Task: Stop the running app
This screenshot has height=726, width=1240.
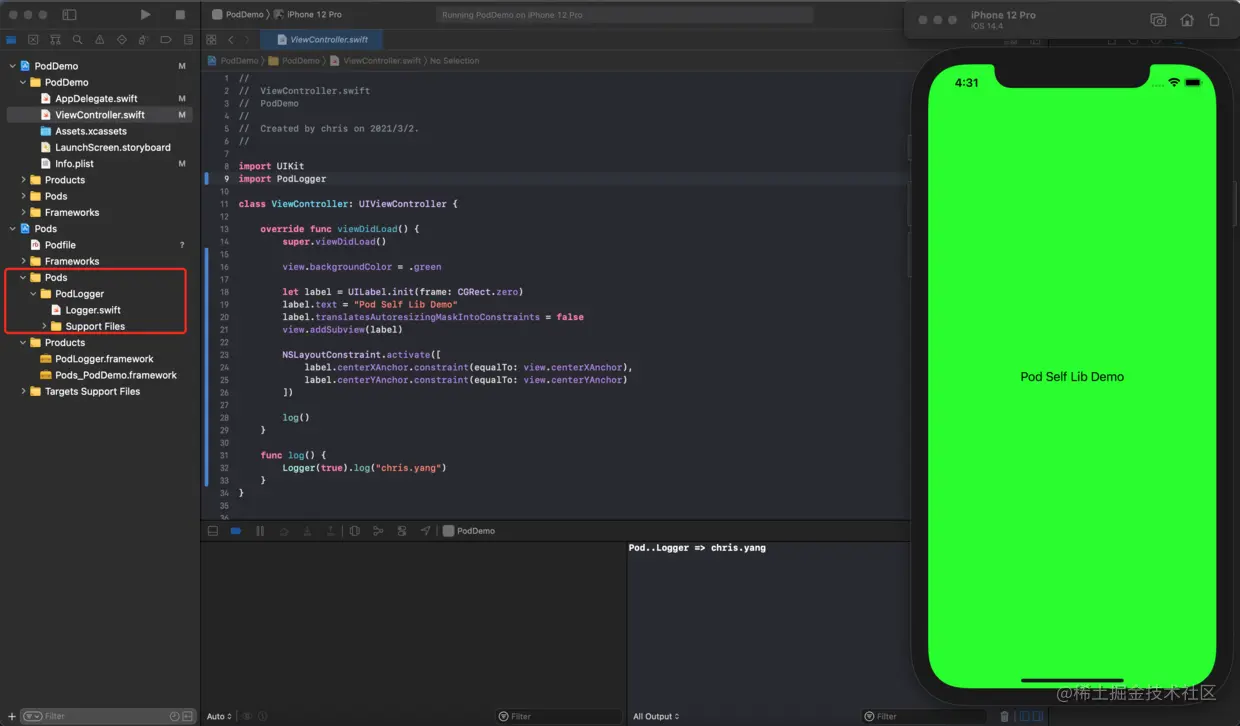Action: 180,15
